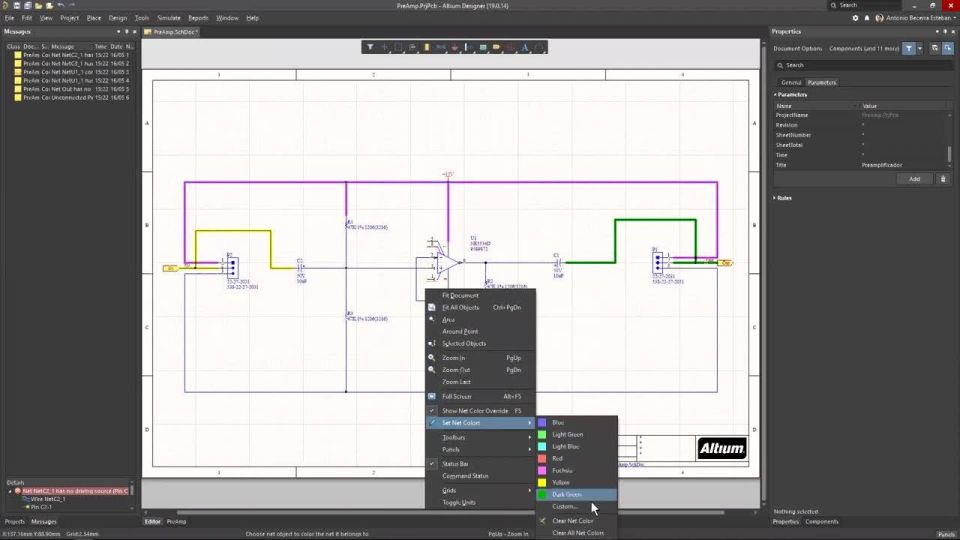This screenshot has width=960, height=540.
Task: Open the Properties panel options dropdown arrow
Action: (x=937, y=32)
